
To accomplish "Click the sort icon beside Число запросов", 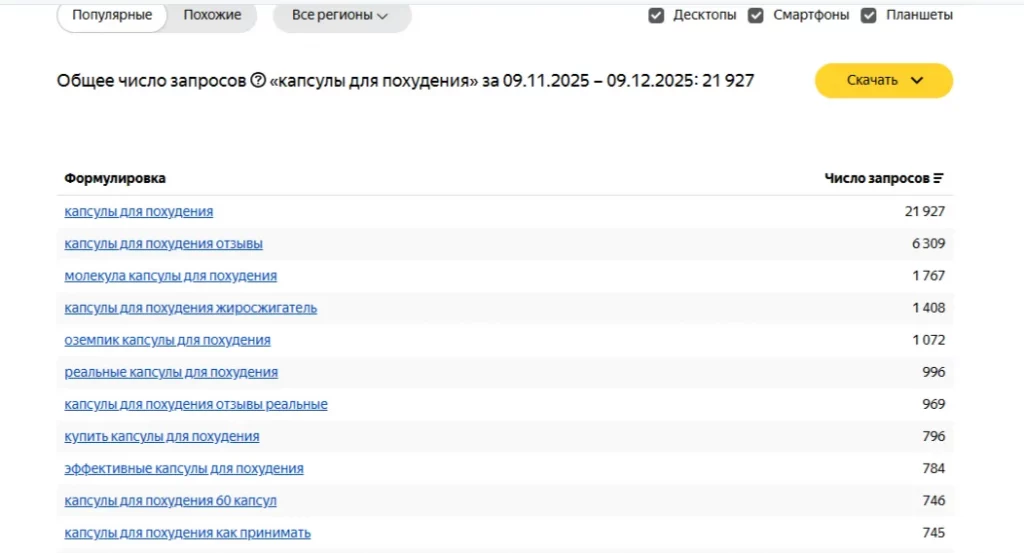I will click(938, 179).
